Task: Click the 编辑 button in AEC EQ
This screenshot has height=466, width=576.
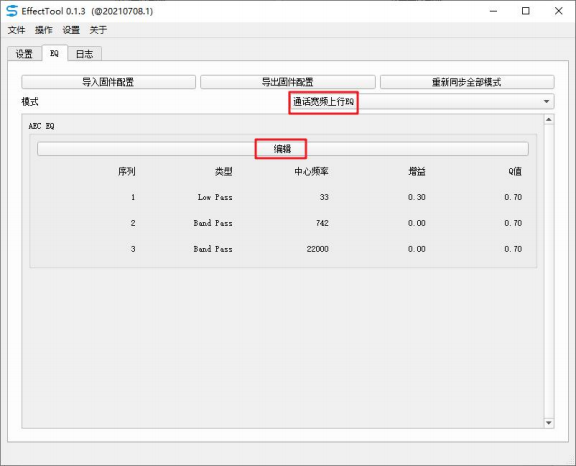Action: tap(282, 149)
